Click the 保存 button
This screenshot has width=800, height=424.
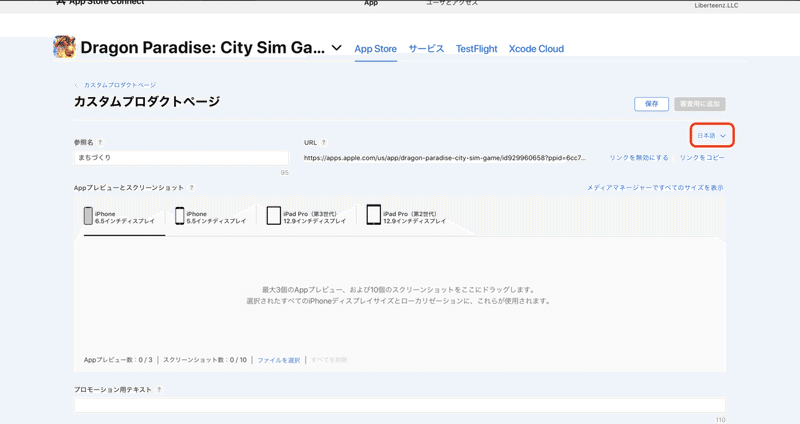[x=652, y=104]
